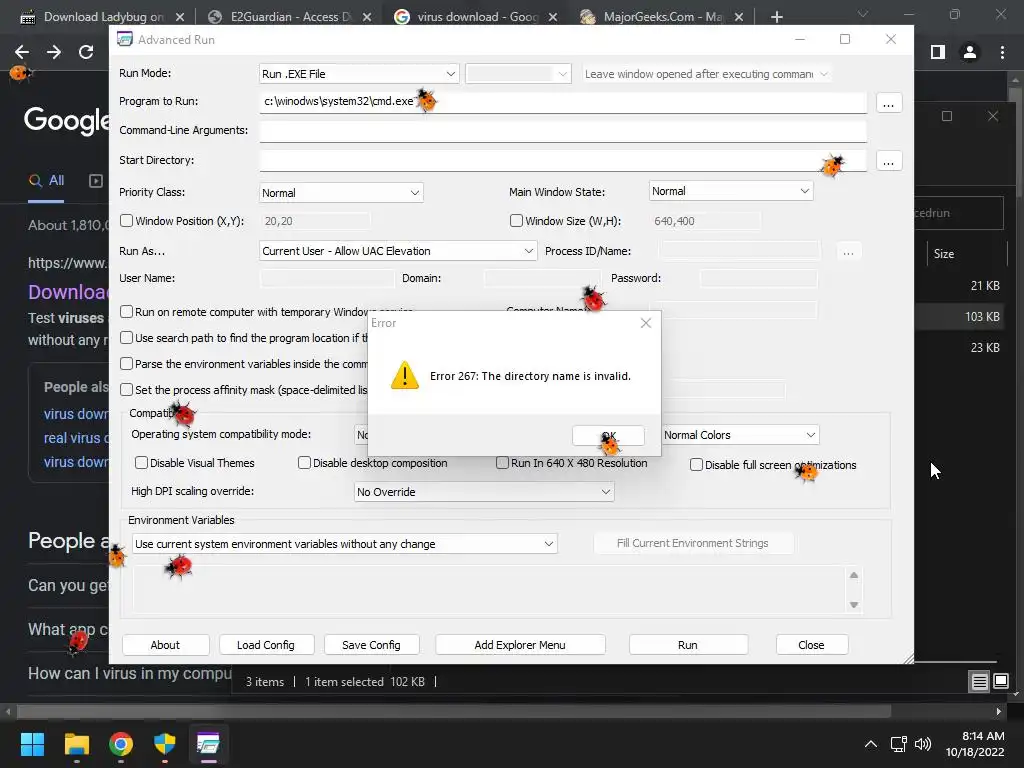The image size is (1024, 768).
Task: Open the Run Mode dropdown
Action: pos(359,74)
